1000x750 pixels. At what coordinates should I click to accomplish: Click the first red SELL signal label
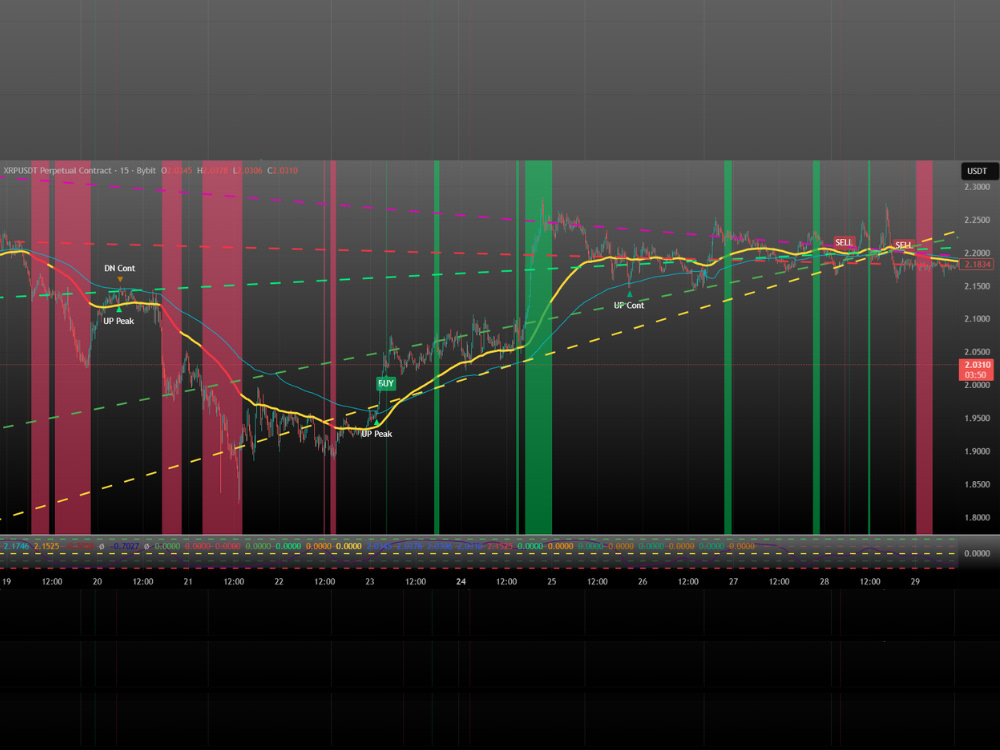pos(843,242)
